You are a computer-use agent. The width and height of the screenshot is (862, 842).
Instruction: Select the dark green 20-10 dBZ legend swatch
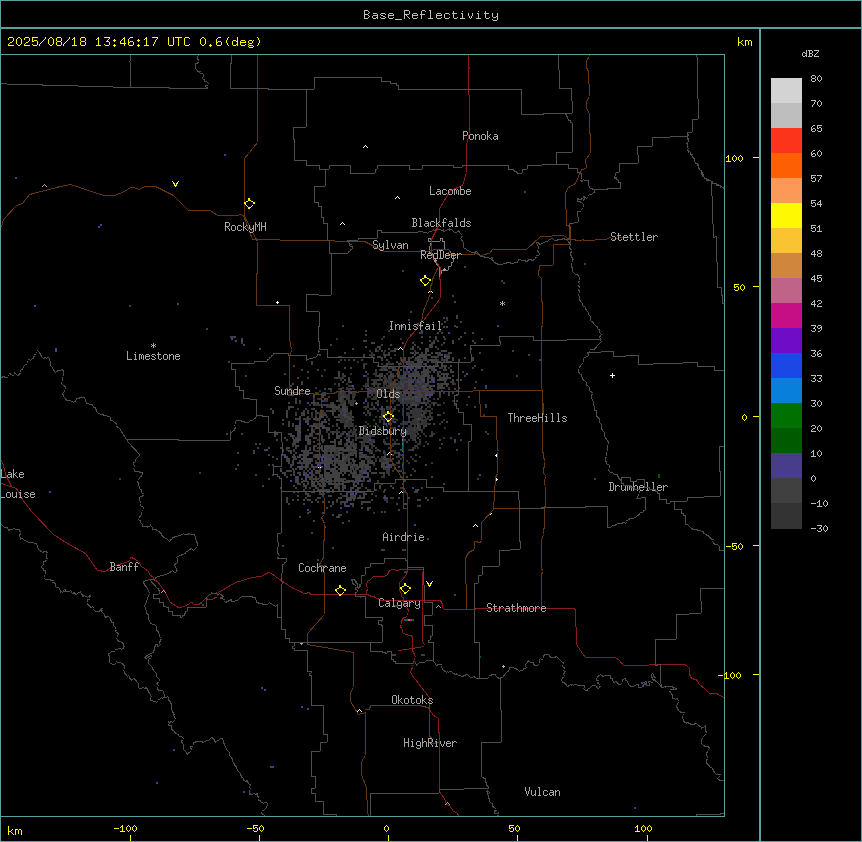(786, 441)
